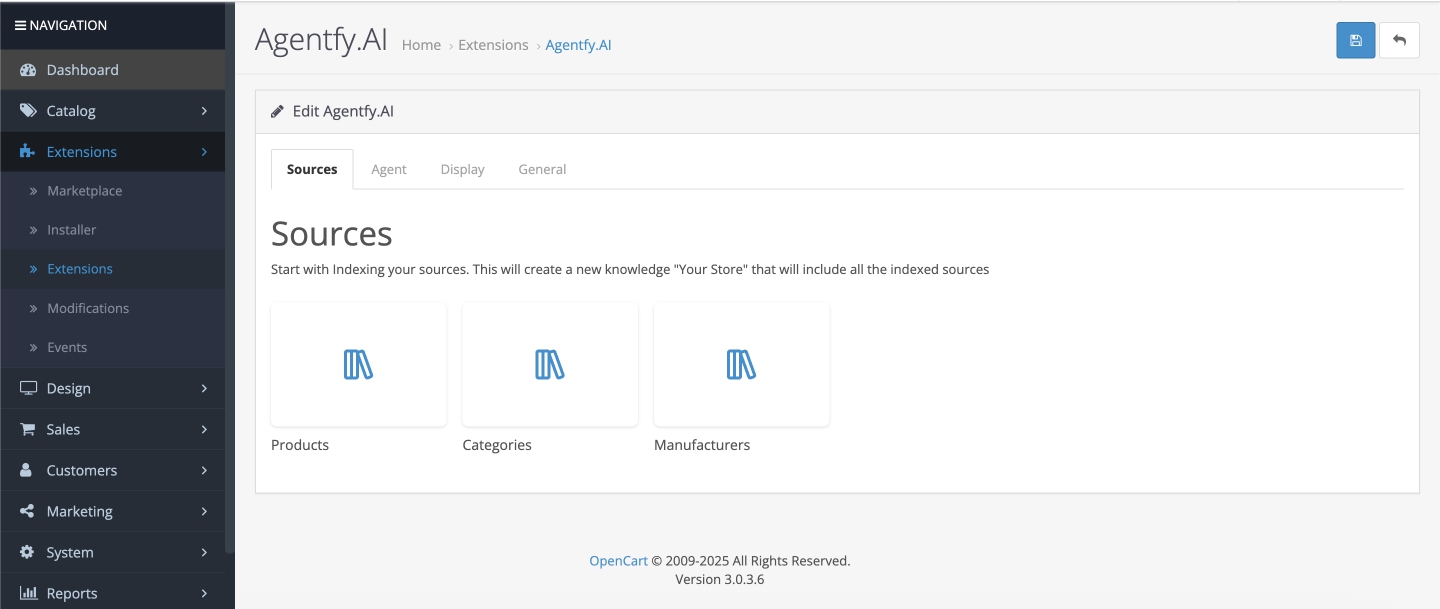
Task: Click the Catalog tags icon
Action: 28,111
